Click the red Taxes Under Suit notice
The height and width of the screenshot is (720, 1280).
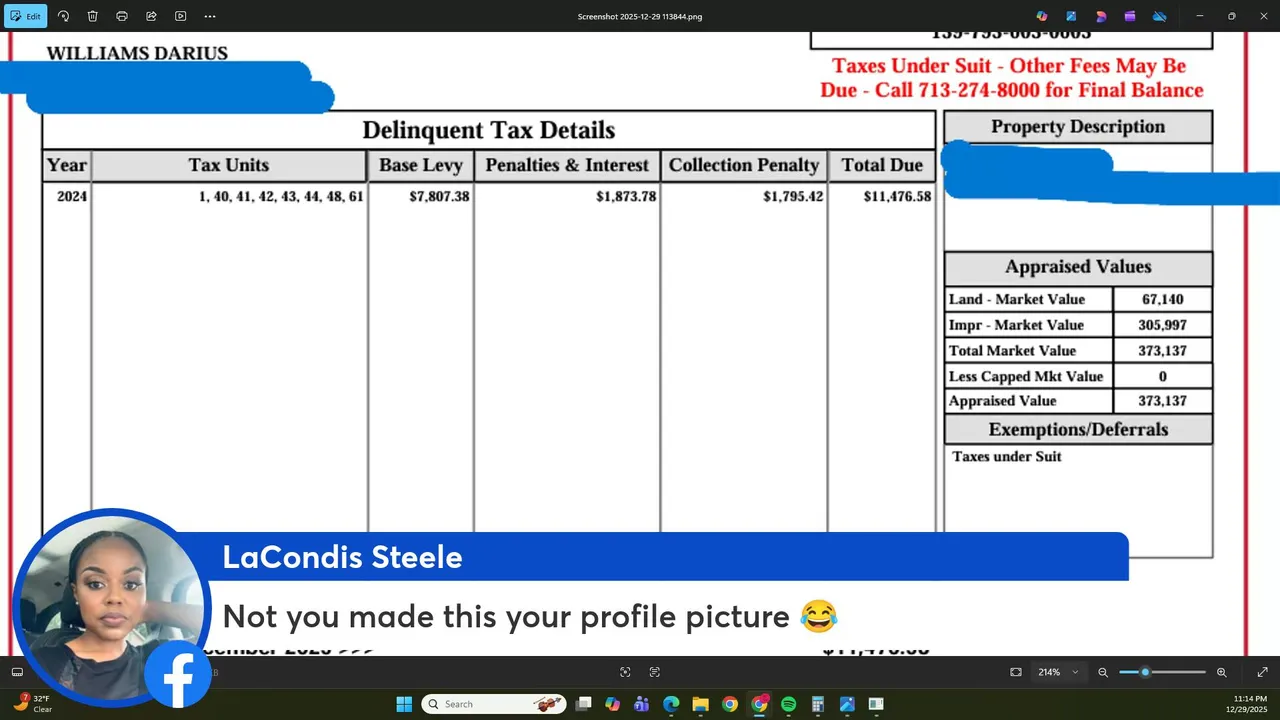[1011, 78]
